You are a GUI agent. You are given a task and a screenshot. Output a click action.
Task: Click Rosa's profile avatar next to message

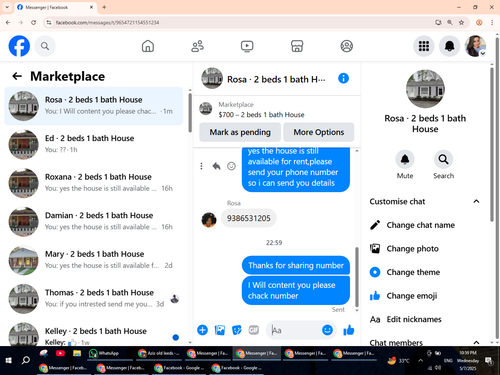tap(209, 220)
